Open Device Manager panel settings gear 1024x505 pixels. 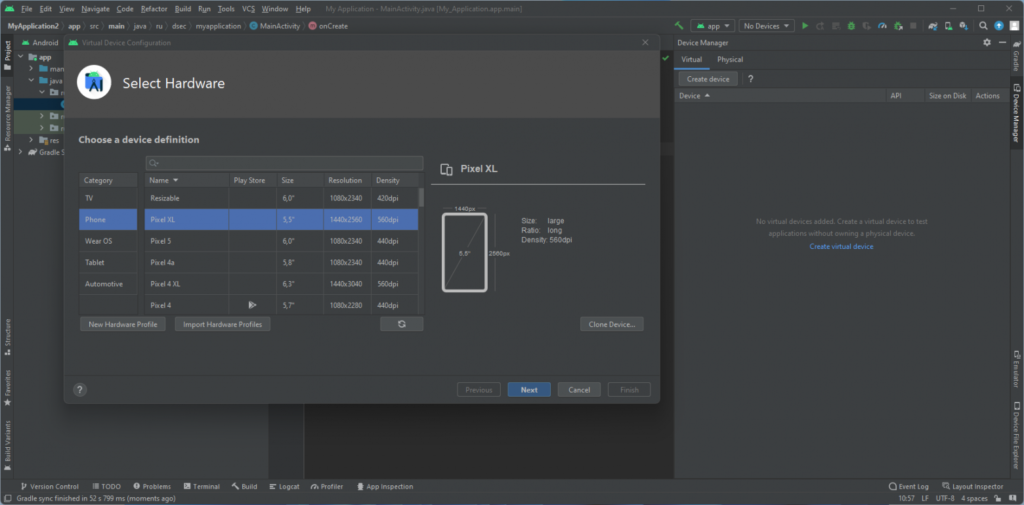tap(987, 42)
